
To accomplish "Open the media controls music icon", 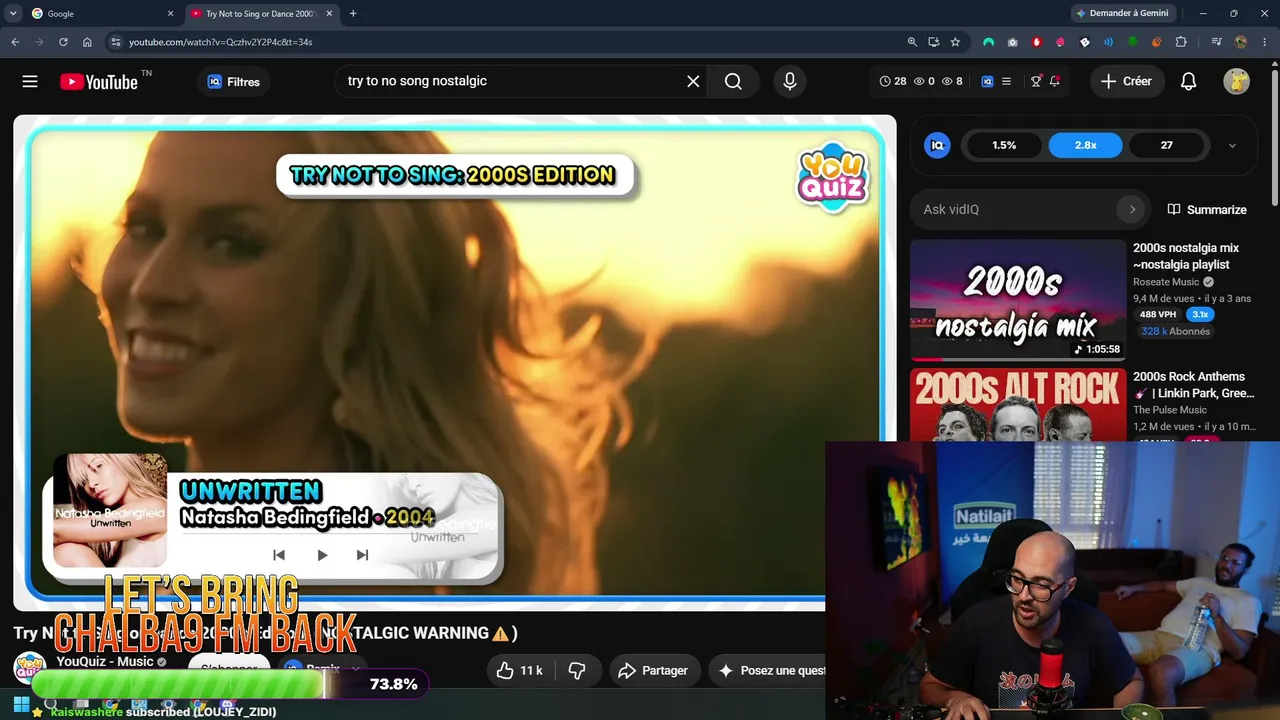I will point(1217,42).
